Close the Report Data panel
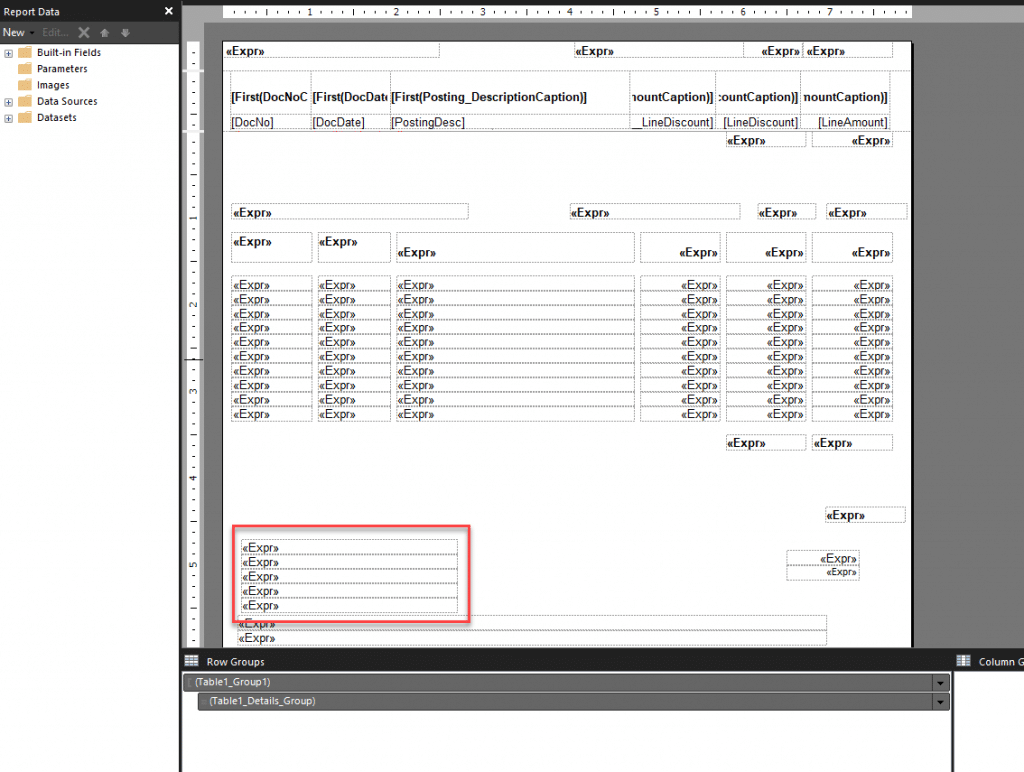 point(168,11)
